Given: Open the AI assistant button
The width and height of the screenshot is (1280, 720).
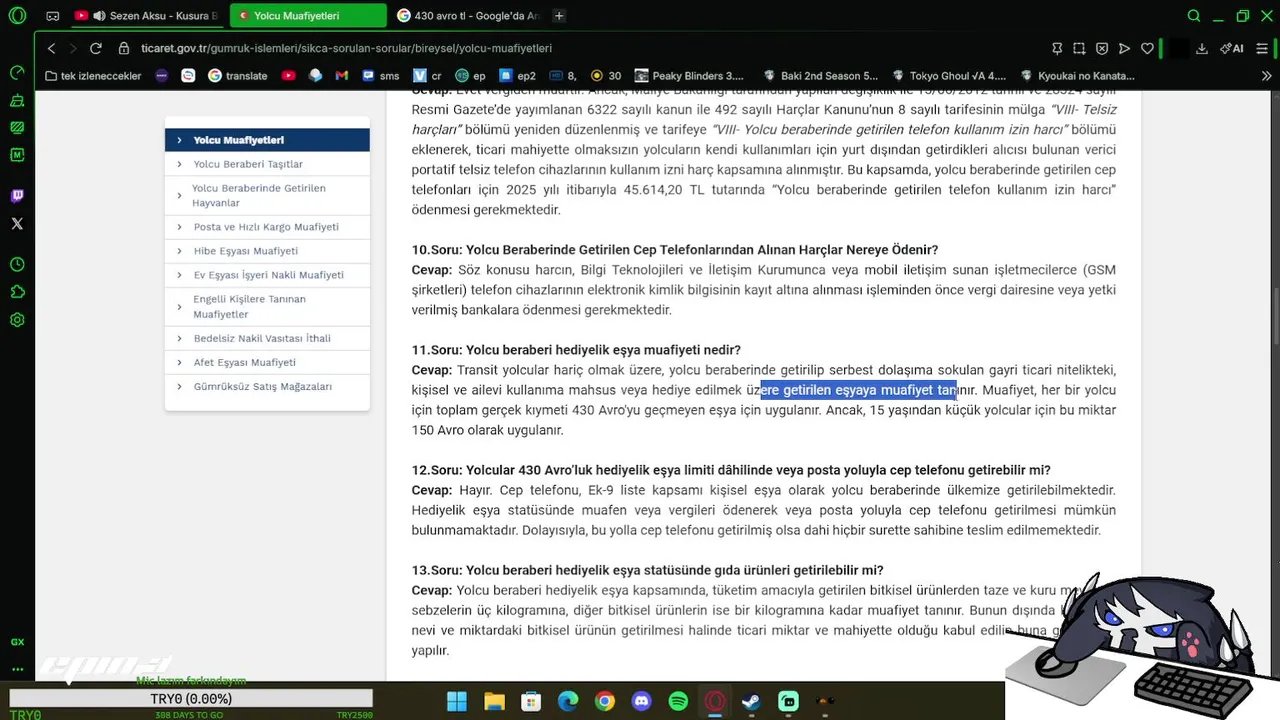Looking at the screenshot, I should (1232, 48).
